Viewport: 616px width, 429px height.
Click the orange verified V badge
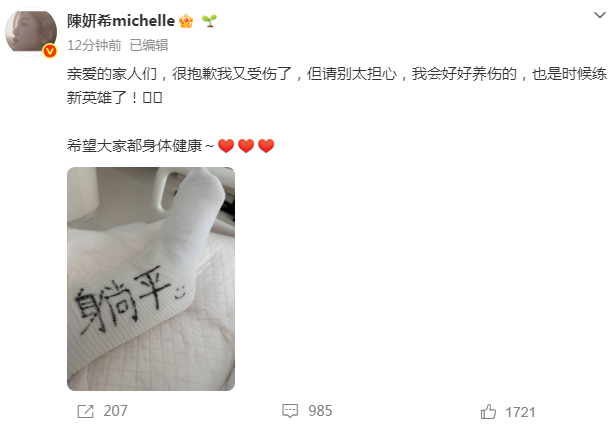[50, 51]
